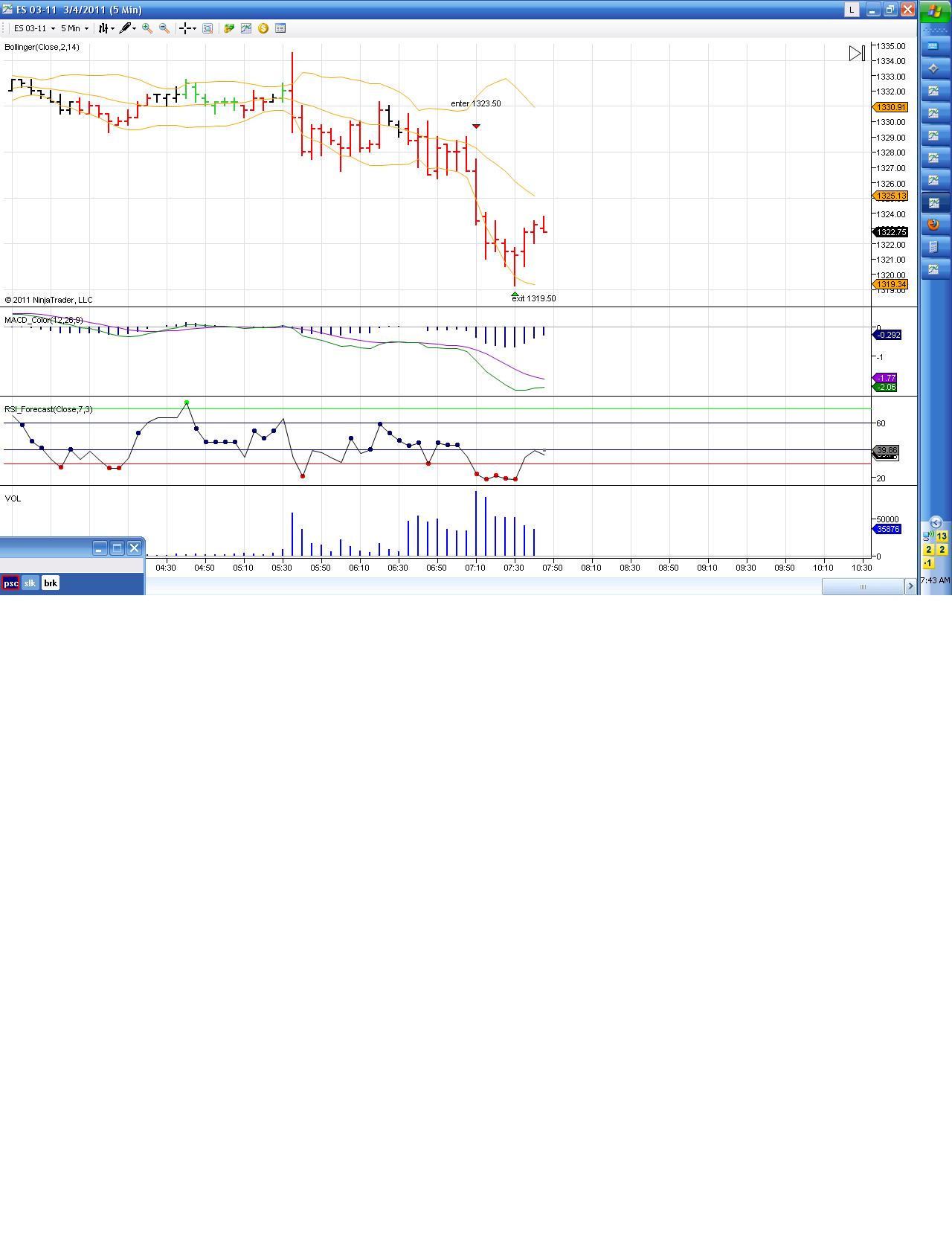Click the brk button in small window
This screenshot has height=1235, width=952.
pos(51,583)
